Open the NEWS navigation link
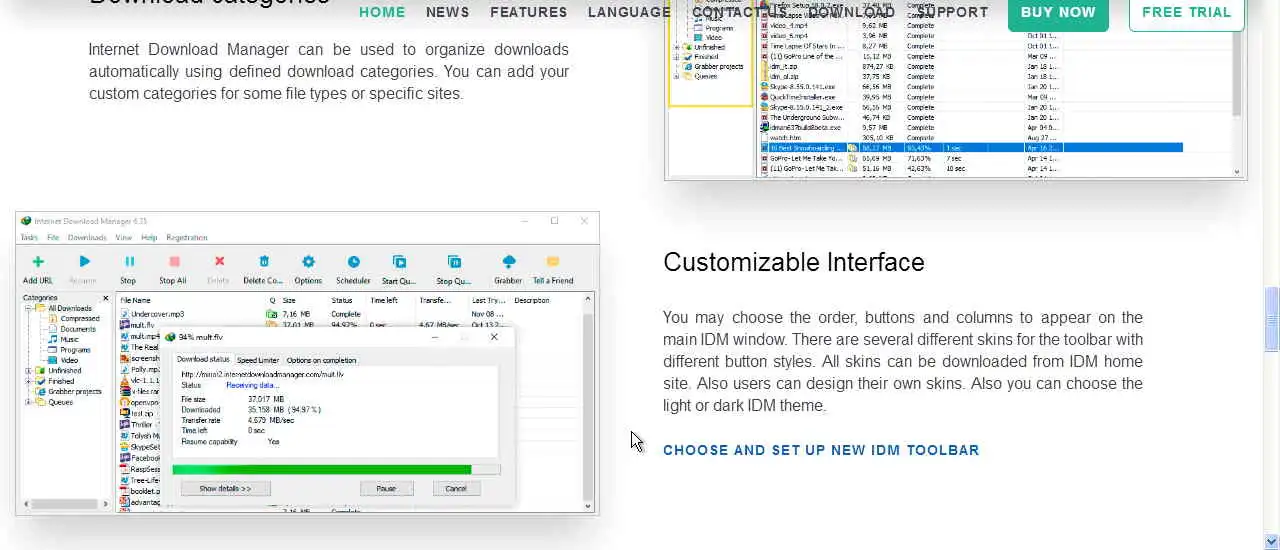The width and height of the screenshot is (1280, 550). tap(447, 12)
